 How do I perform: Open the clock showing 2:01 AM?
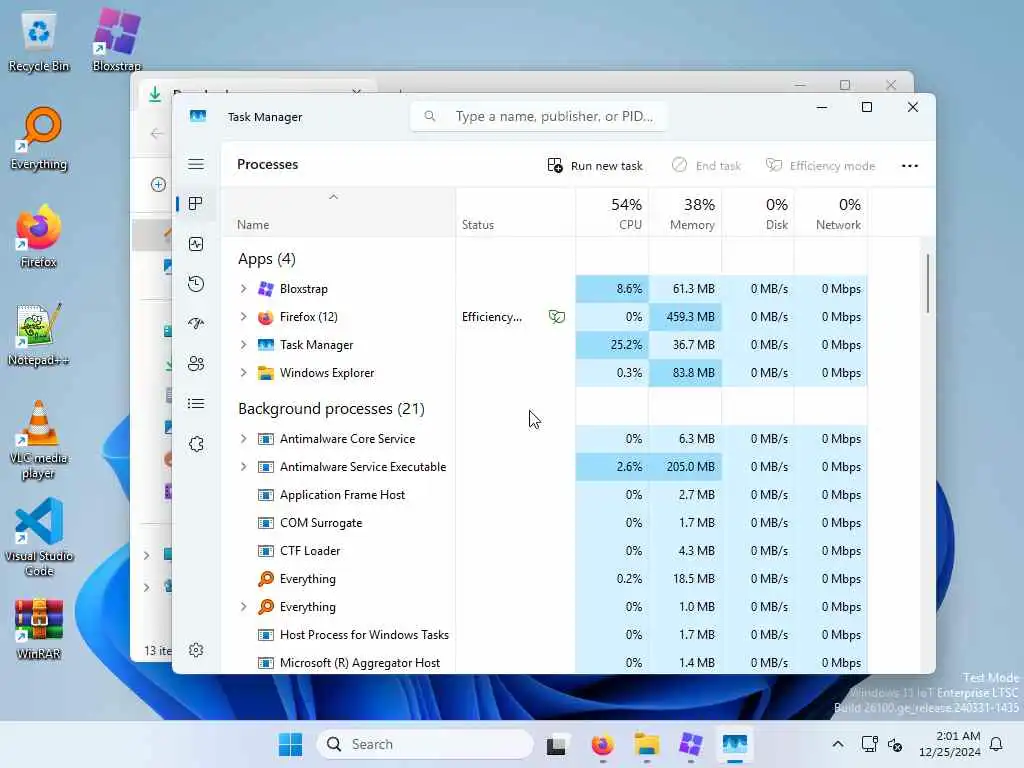coord(950,744)
